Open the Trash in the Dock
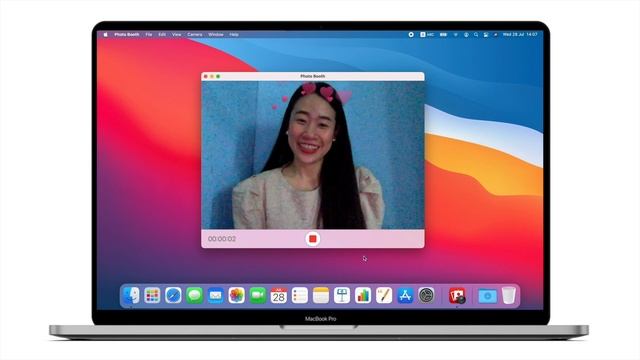Screen dimensions: 640x360 [509, 295]
